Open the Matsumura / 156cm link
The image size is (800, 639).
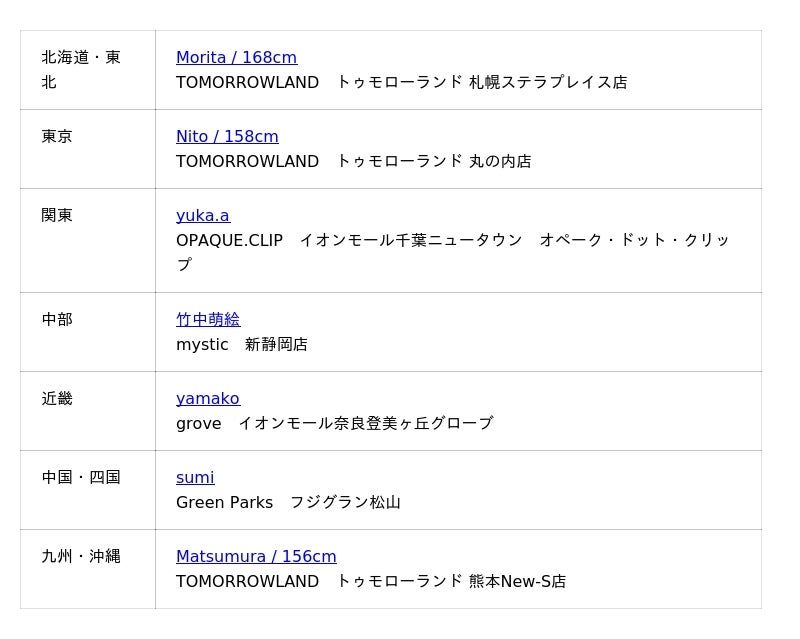(256, 557)
